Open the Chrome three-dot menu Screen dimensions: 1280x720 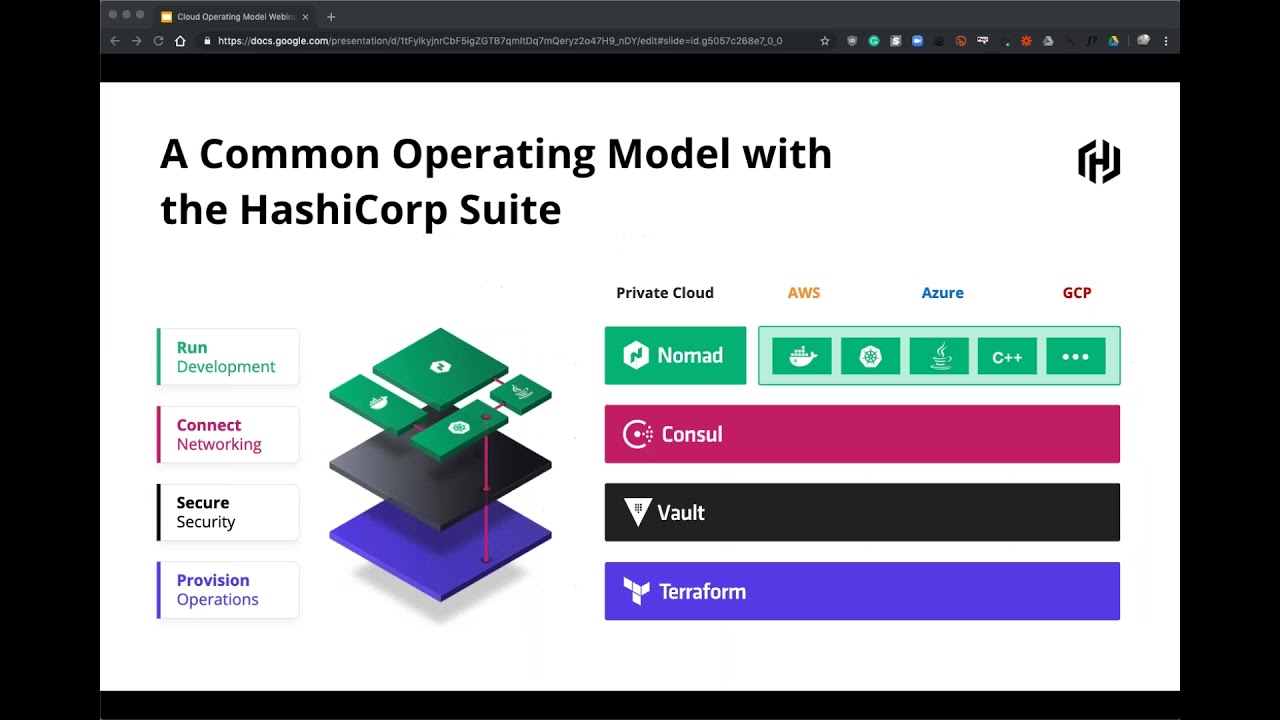pyautogui.click(x=1166, y=41)
